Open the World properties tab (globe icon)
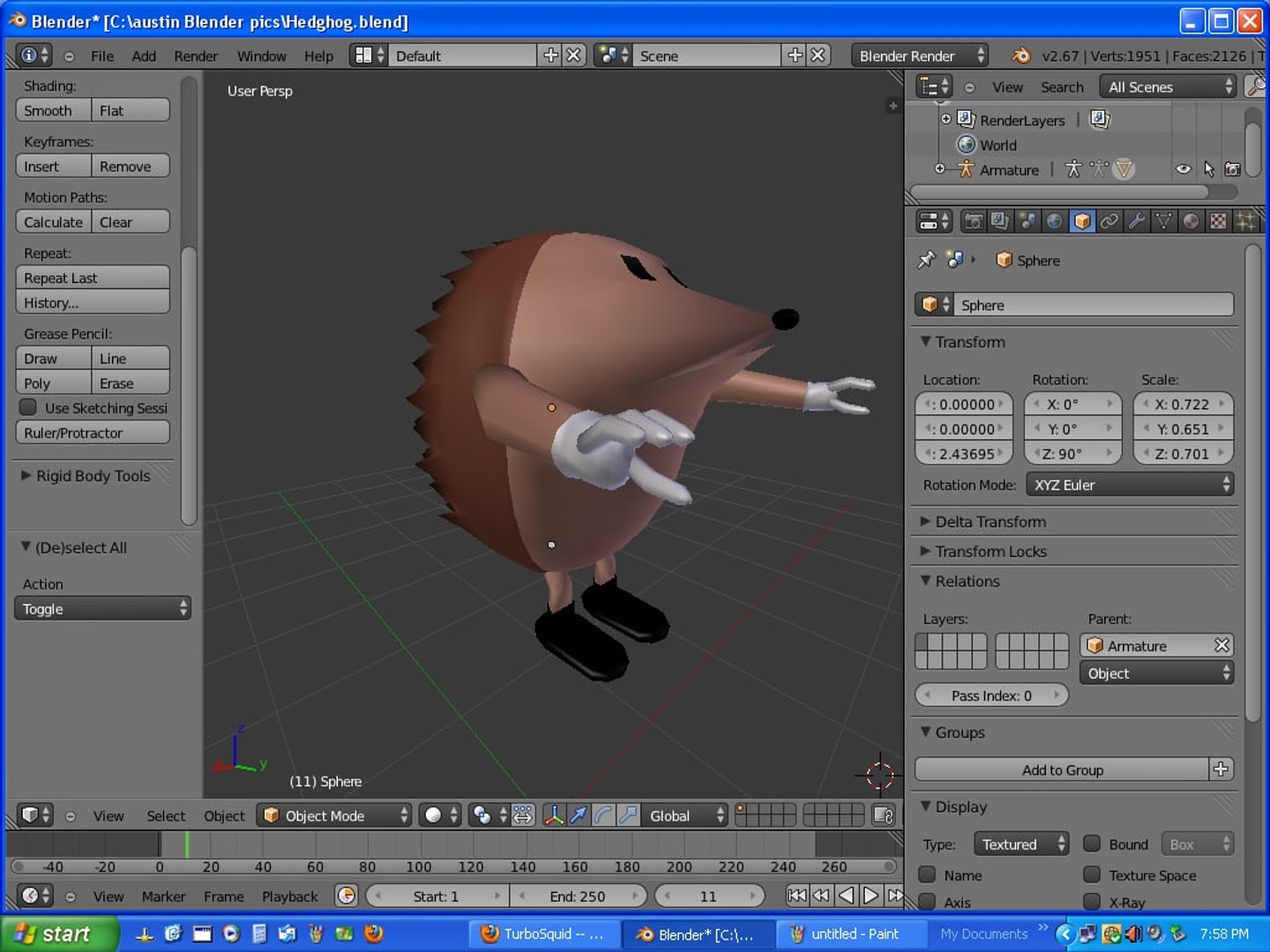 tap(1055, 221)
